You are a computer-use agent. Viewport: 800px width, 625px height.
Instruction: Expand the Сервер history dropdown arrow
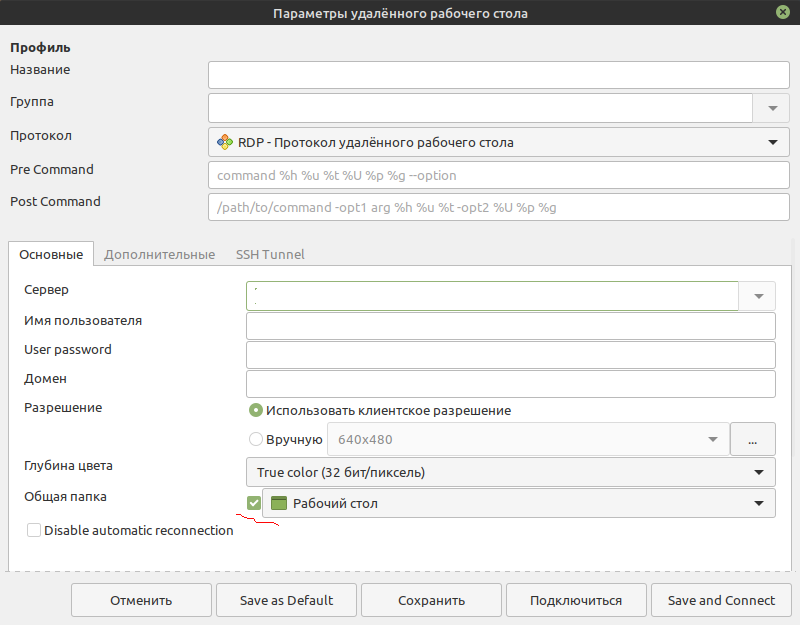click(x=758, y=296)
